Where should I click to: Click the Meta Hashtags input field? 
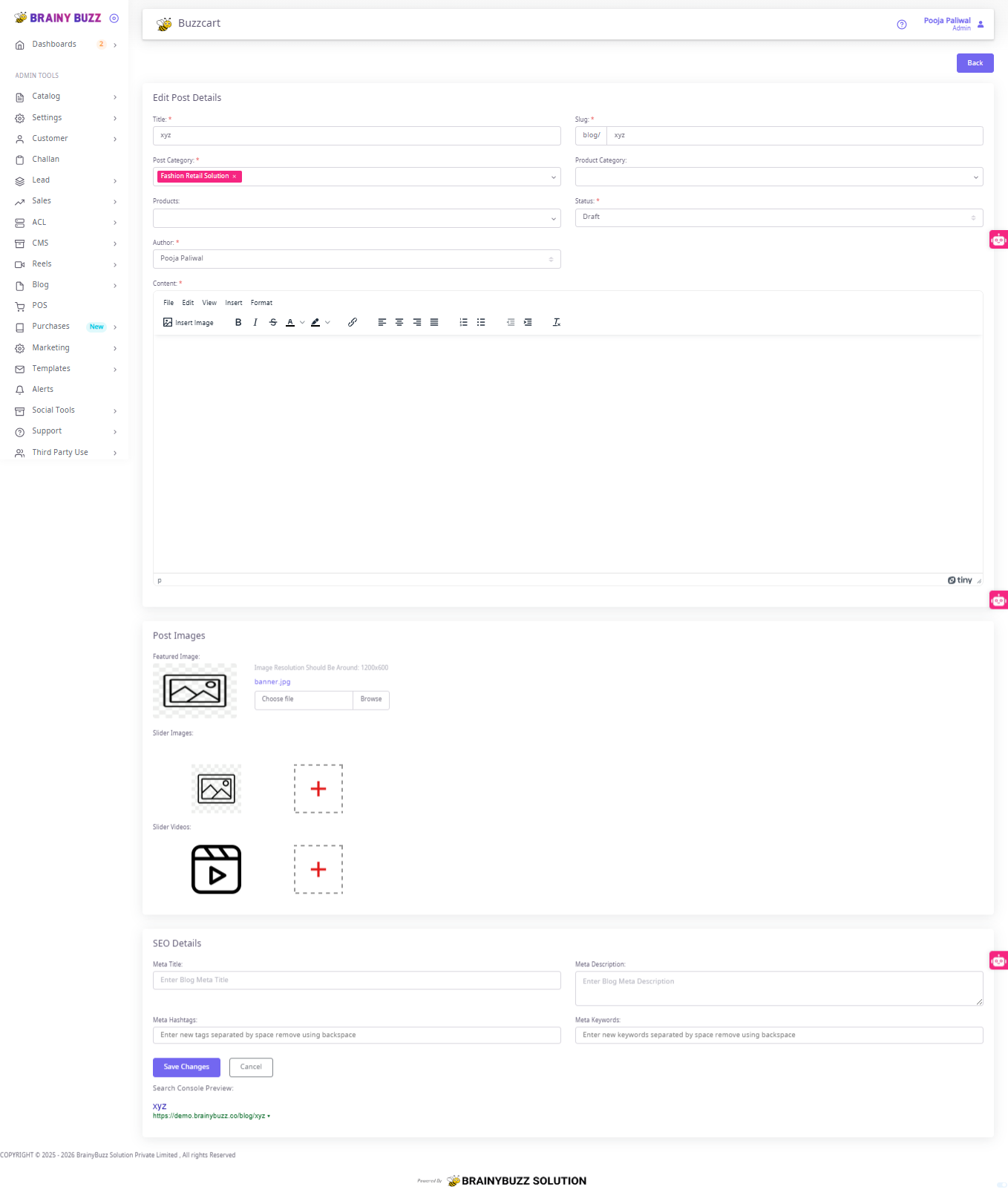(x=356, y=1035)
